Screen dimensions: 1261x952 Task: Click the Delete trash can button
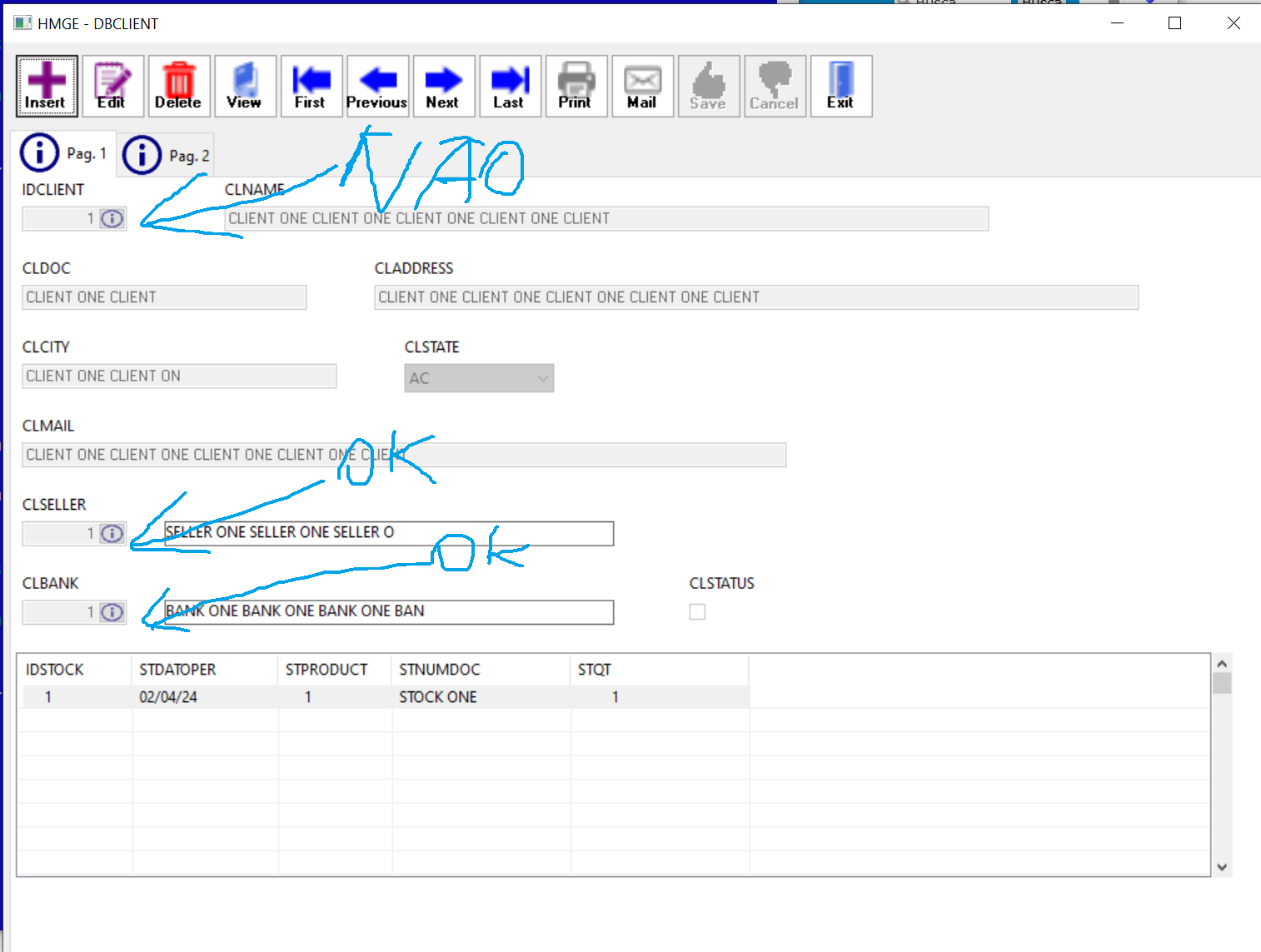click(x=179, y=87)
